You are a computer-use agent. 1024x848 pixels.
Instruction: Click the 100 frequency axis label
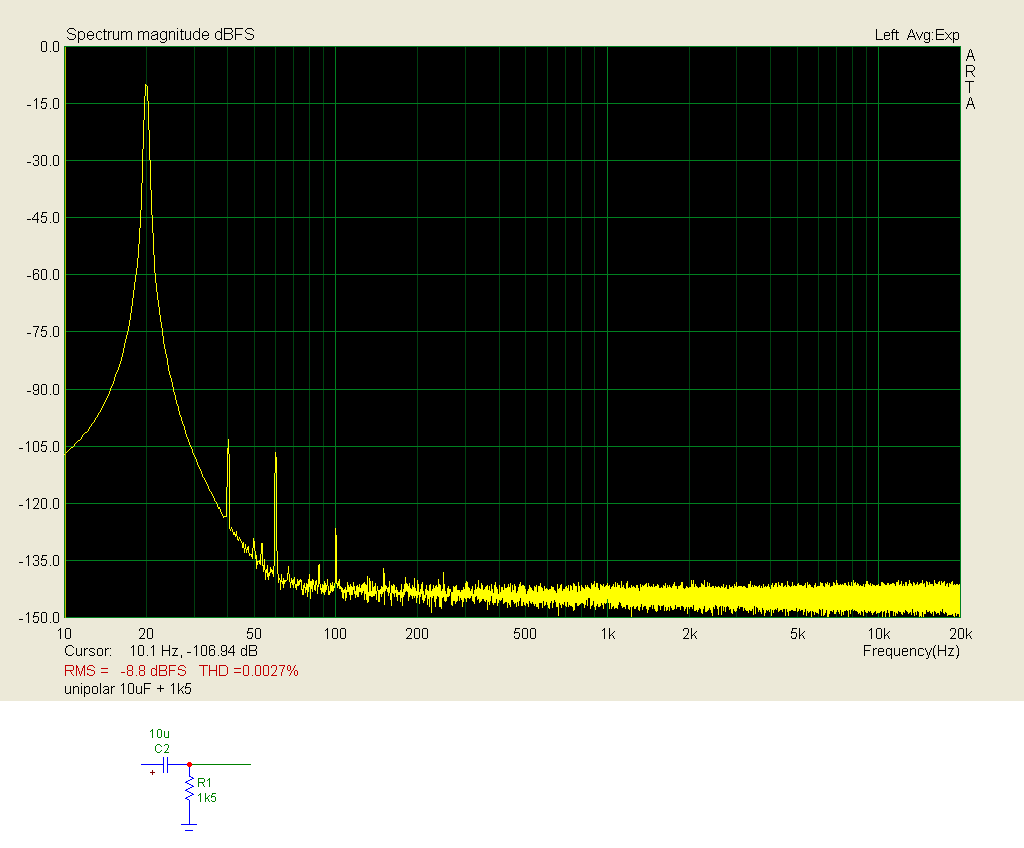335,634
